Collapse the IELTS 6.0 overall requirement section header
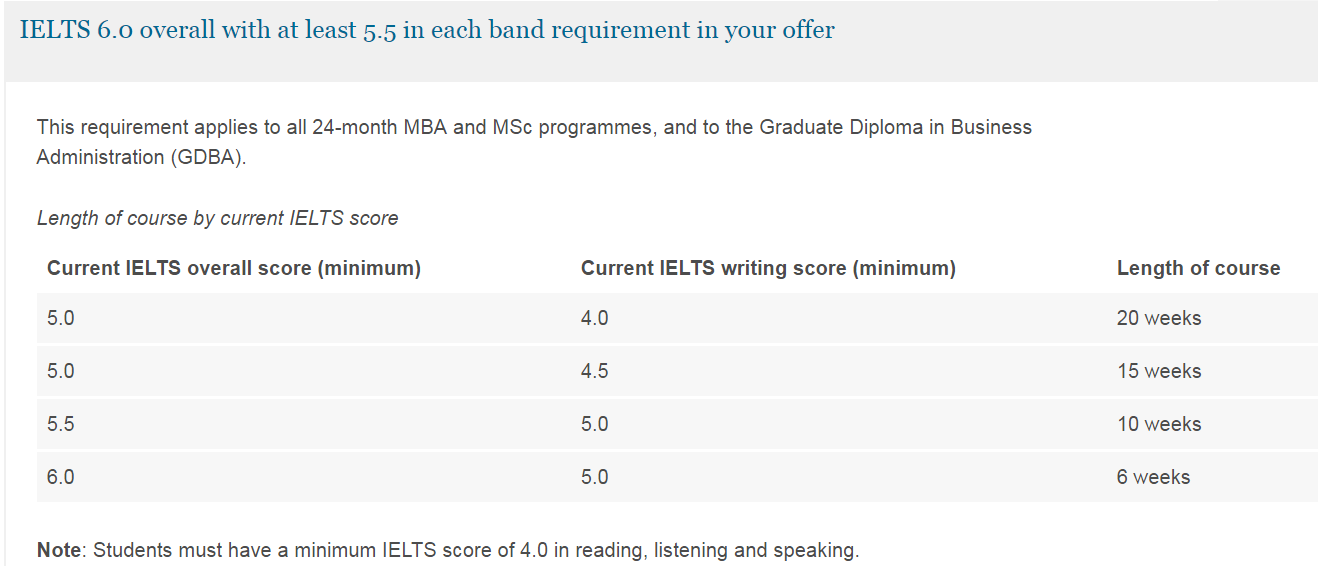1318x566 pixels. pos(427,30)
